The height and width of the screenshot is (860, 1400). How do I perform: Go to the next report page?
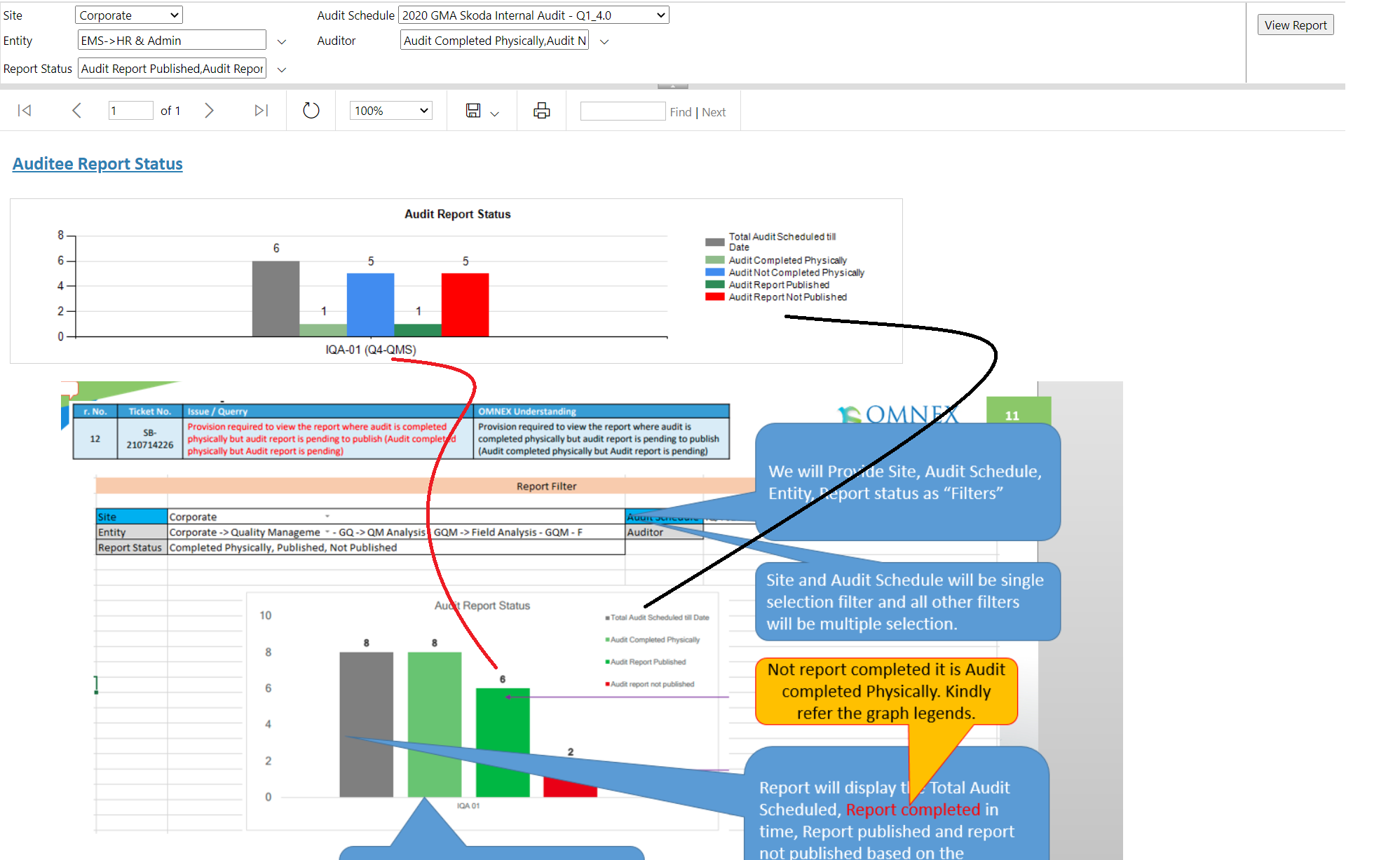click(209, 110)
